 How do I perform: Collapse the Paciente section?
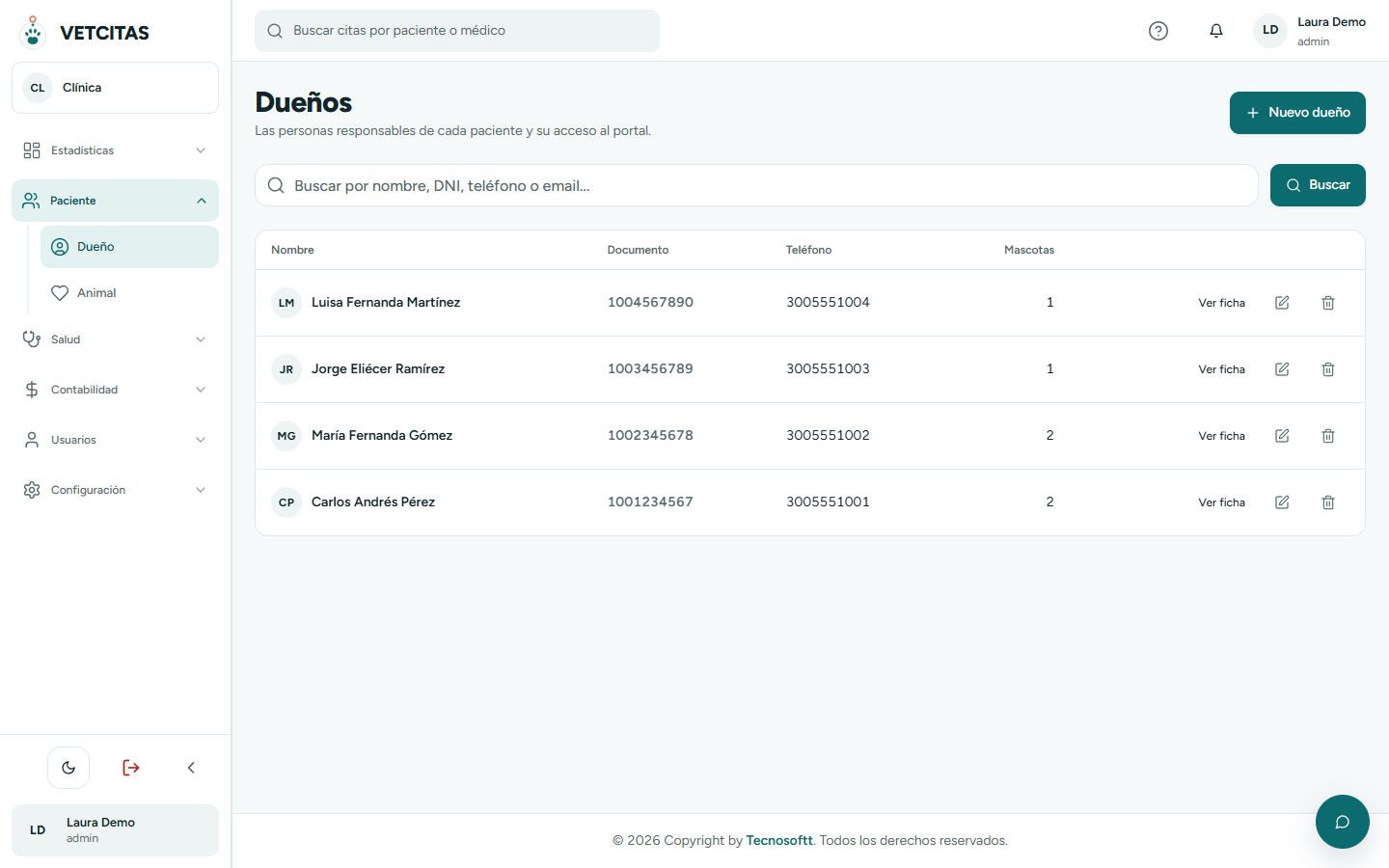115,201
